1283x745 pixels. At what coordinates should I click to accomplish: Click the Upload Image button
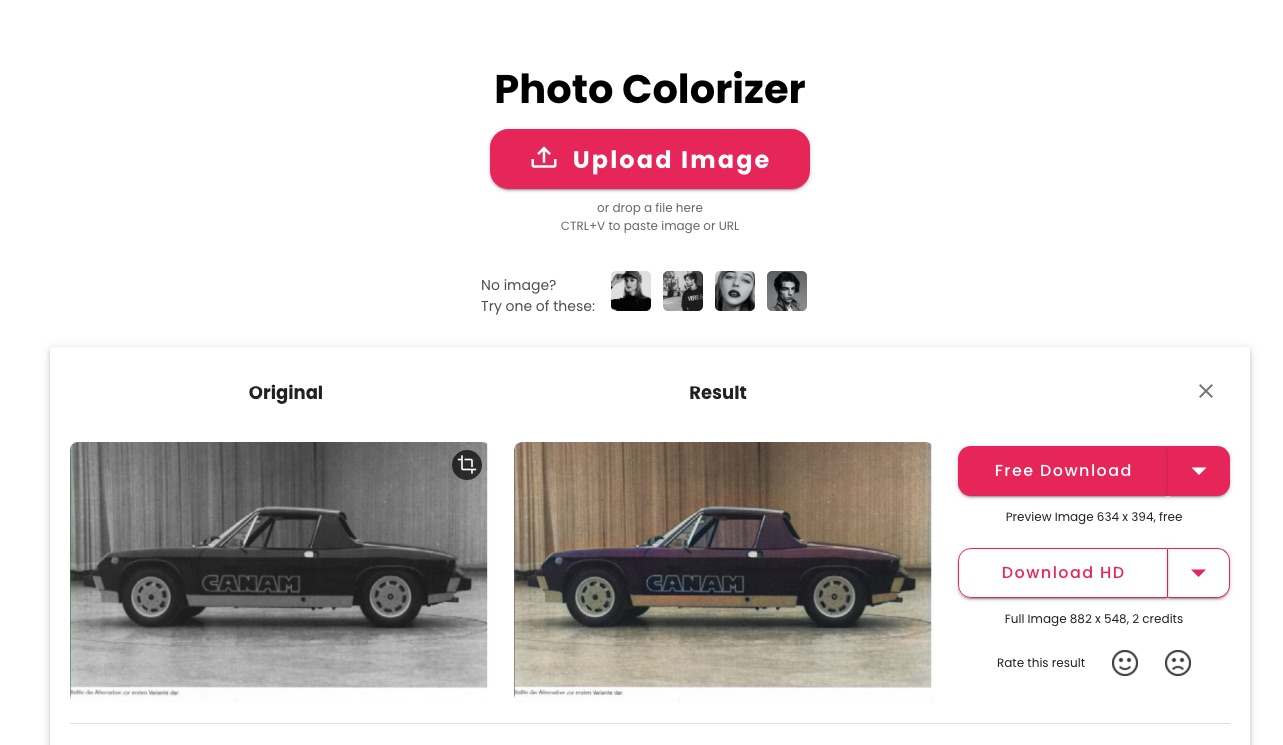pyautogui.click(x=650, y=159)
